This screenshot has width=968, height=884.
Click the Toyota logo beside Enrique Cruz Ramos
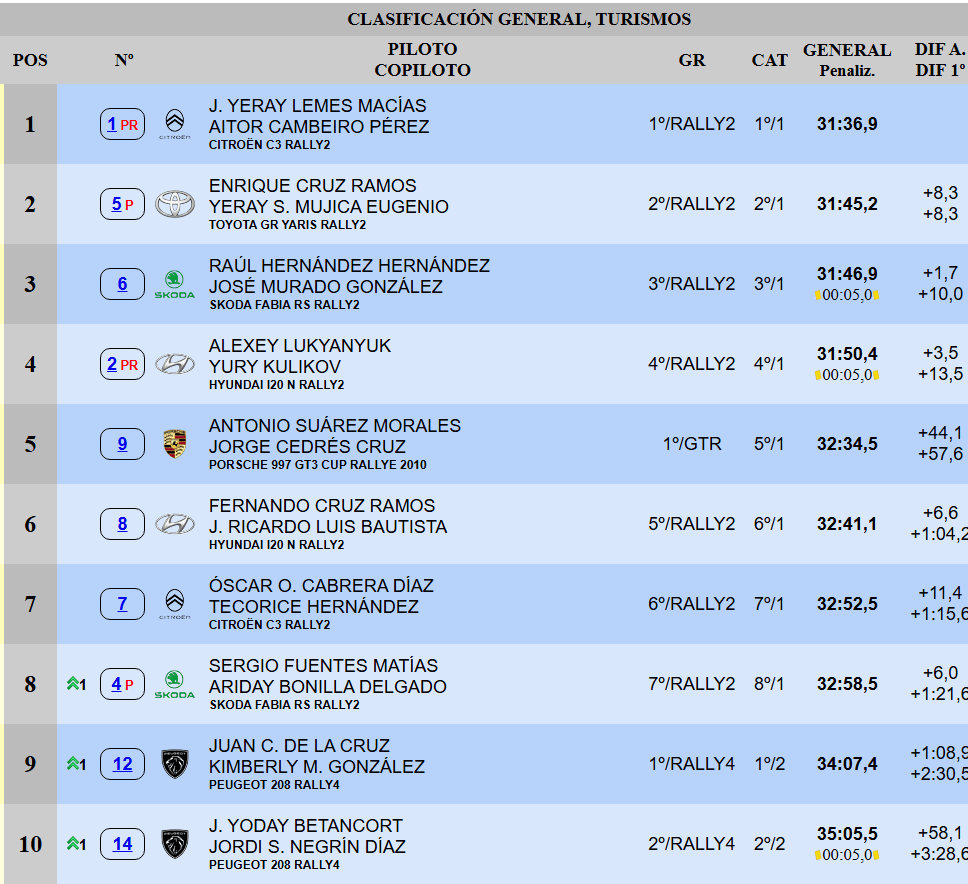pyautogui.click(x=174, y=205)
